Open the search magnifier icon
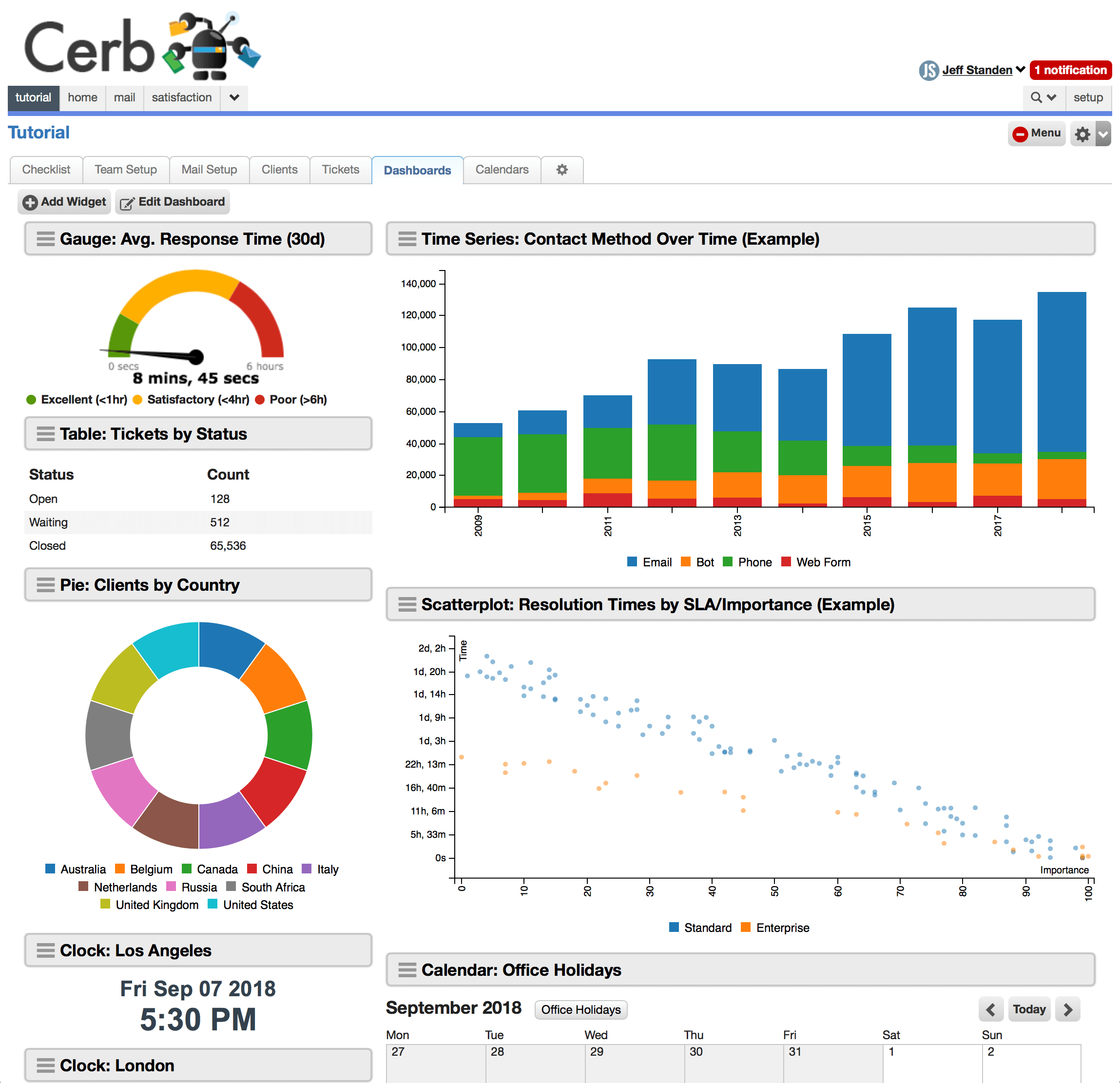1120x1083 pixels. pos(1035,98)
